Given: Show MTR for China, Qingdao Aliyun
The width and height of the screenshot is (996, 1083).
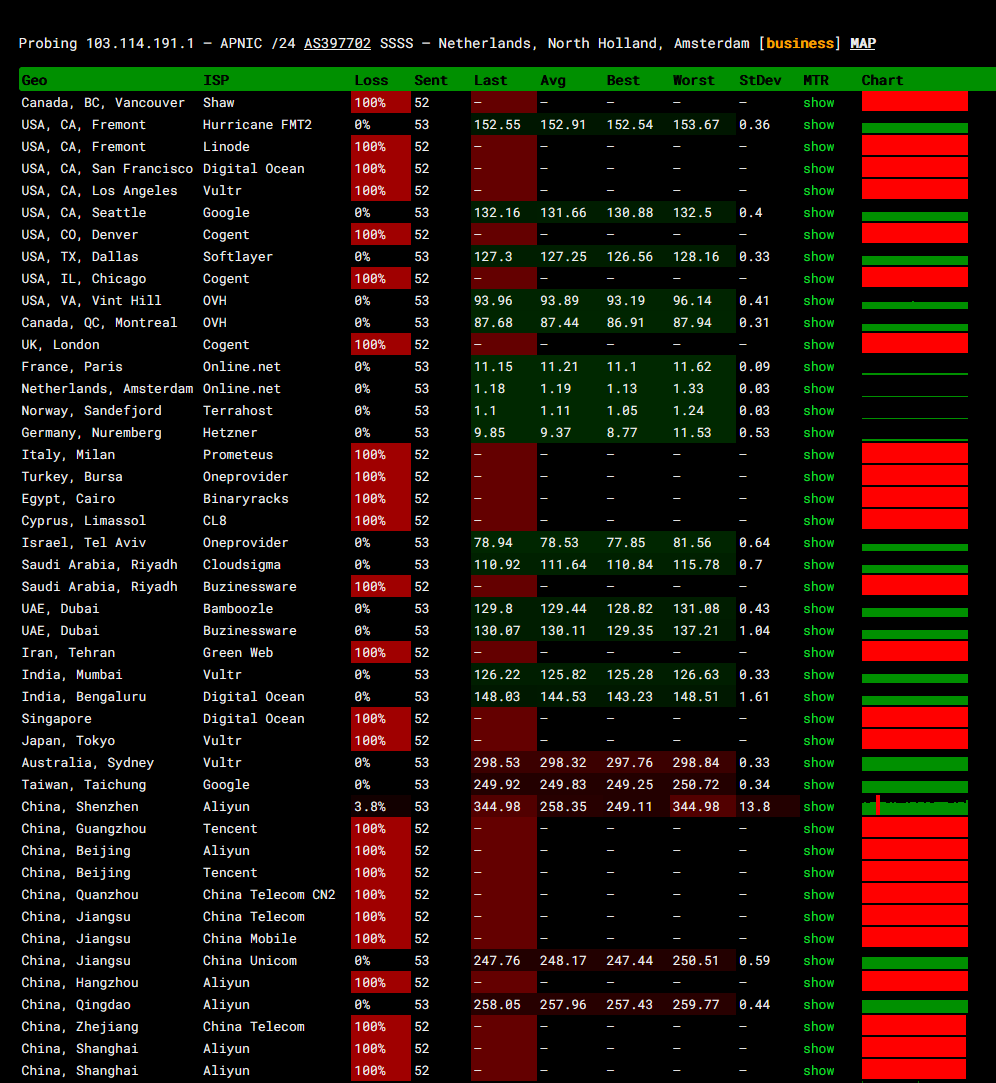Looking at the screenshot, I should pyautogui.click(x=818, y=1005).
